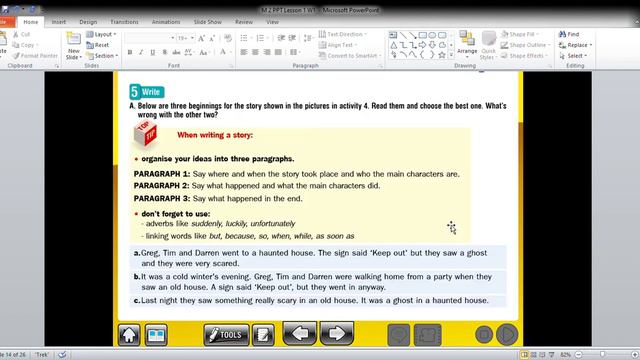Toggle Underline formatting

153,52
